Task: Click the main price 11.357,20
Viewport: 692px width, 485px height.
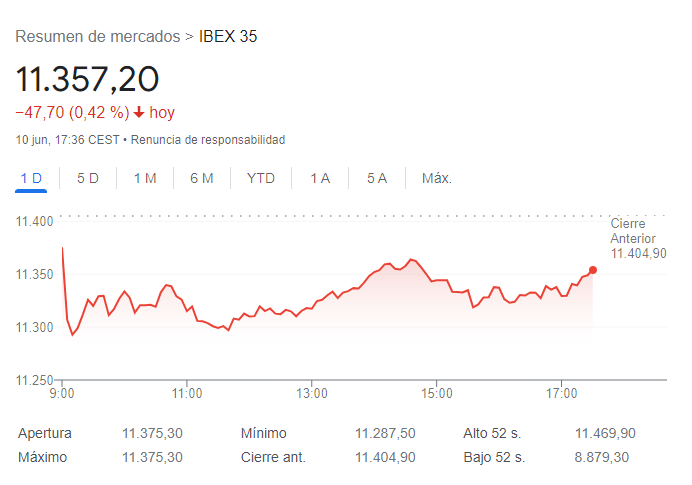Action: point(88,78)
